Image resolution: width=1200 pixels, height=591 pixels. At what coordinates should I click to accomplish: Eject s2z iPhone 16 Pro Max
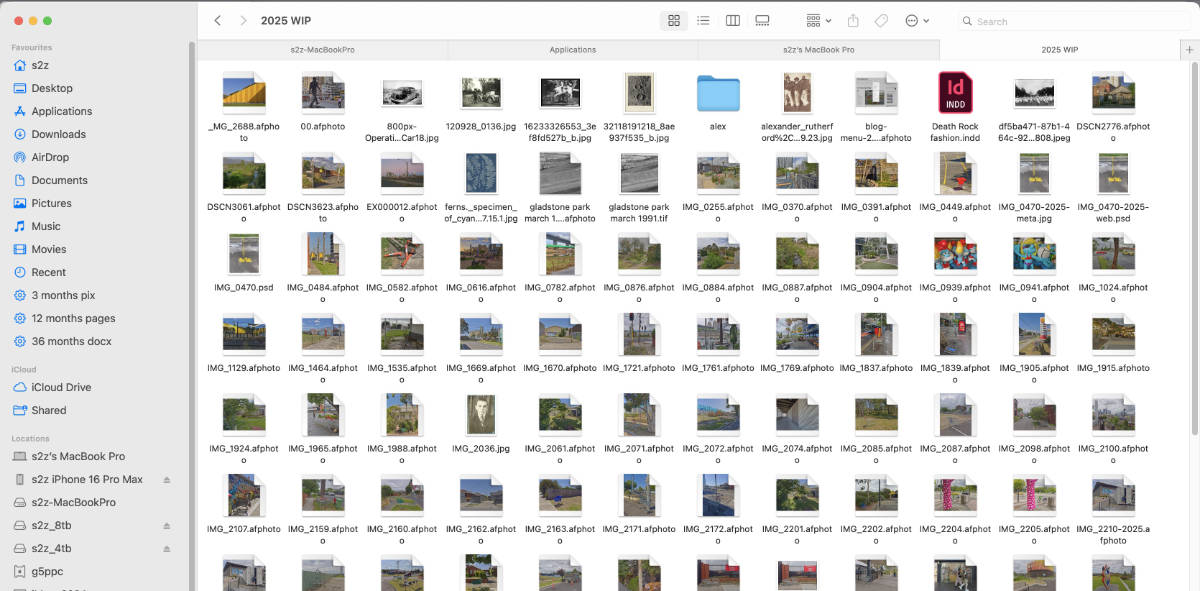[167, 480]
